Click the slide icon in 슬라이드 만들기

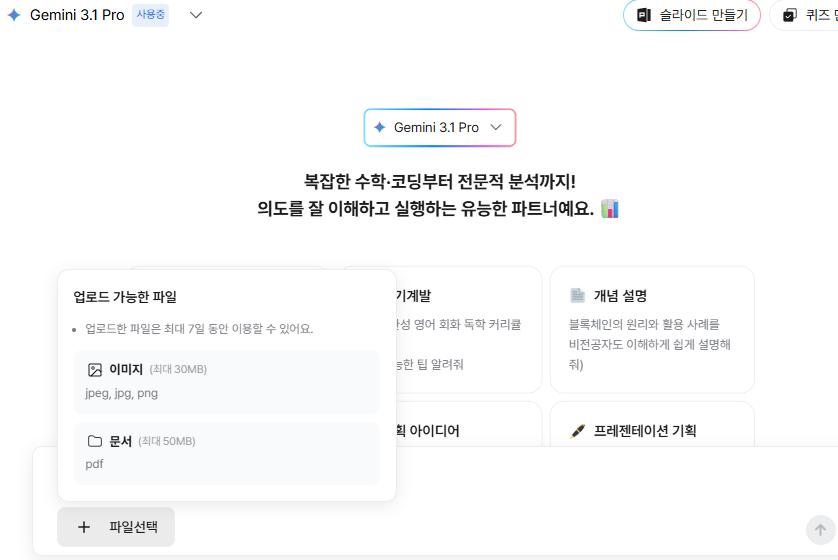[x=644, y=15]
